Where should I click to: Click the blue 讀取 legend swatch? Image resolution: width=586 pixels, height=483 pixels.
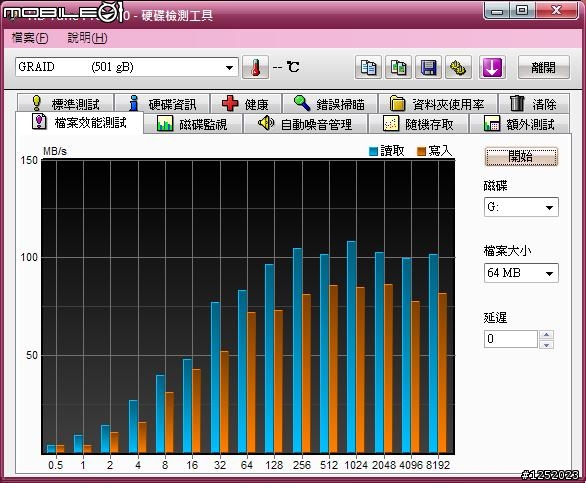373,151
